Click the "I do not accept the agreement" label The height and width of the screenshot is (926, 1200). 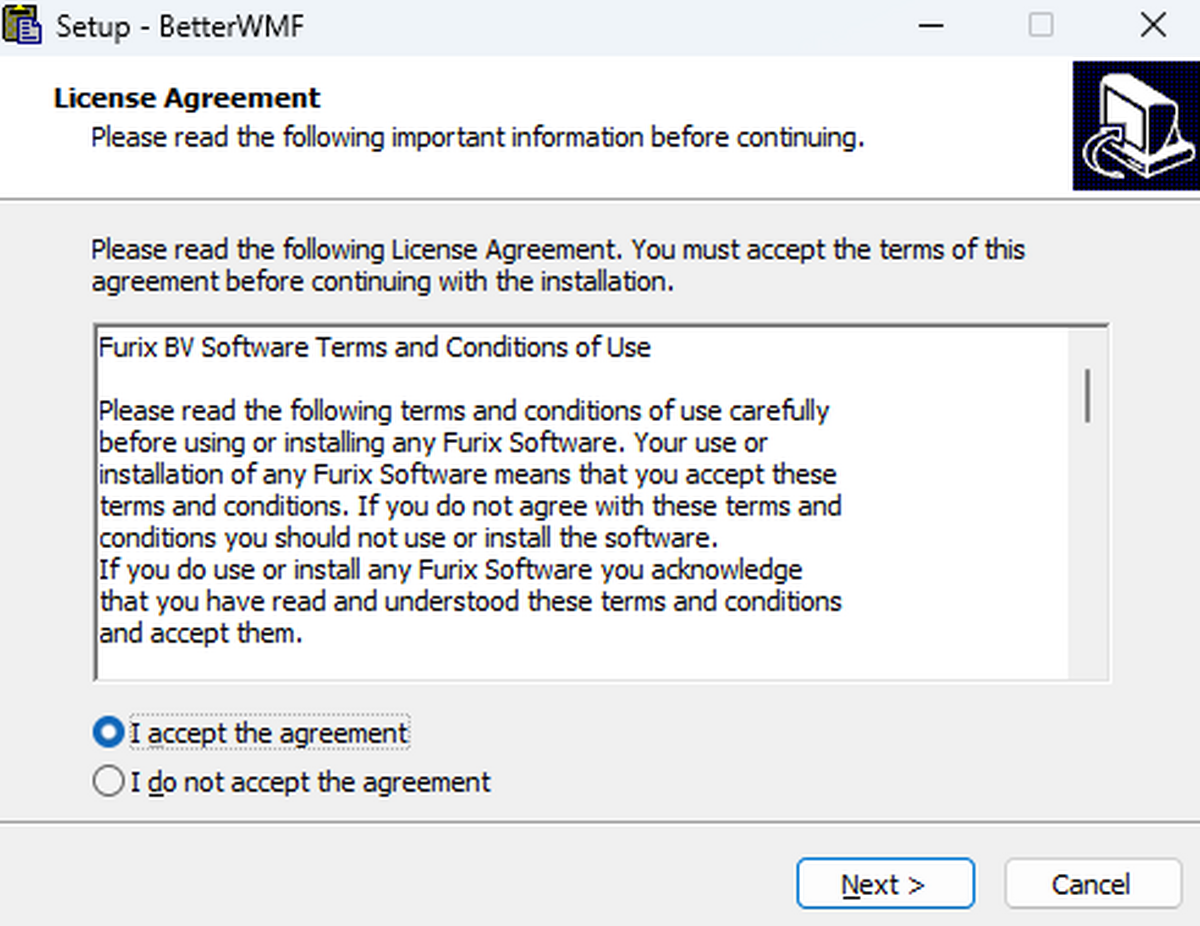coord(311,781)
